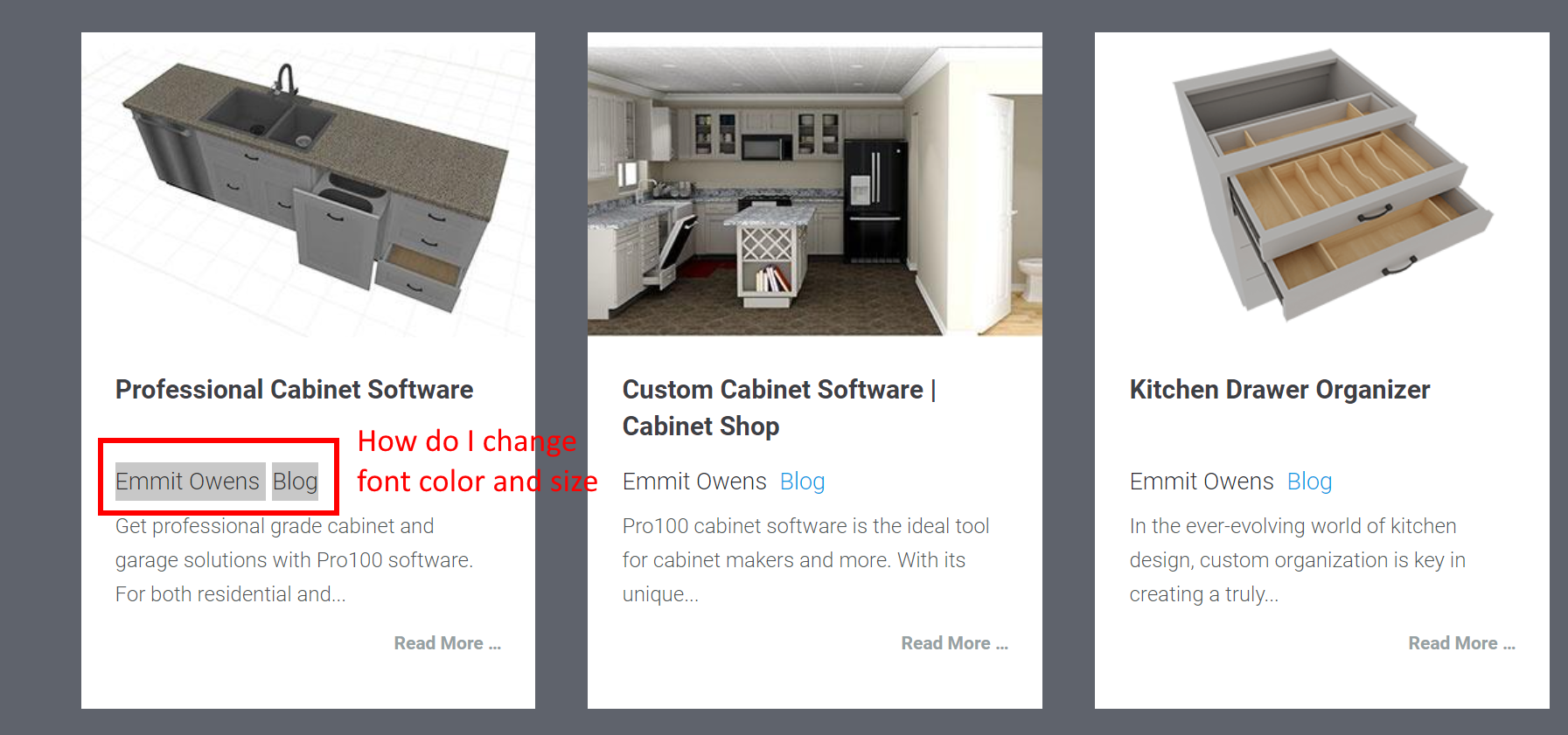The image size is (1568, 735).
Task: Open the Professional Cabinet Software title
Action: [294, 390]
